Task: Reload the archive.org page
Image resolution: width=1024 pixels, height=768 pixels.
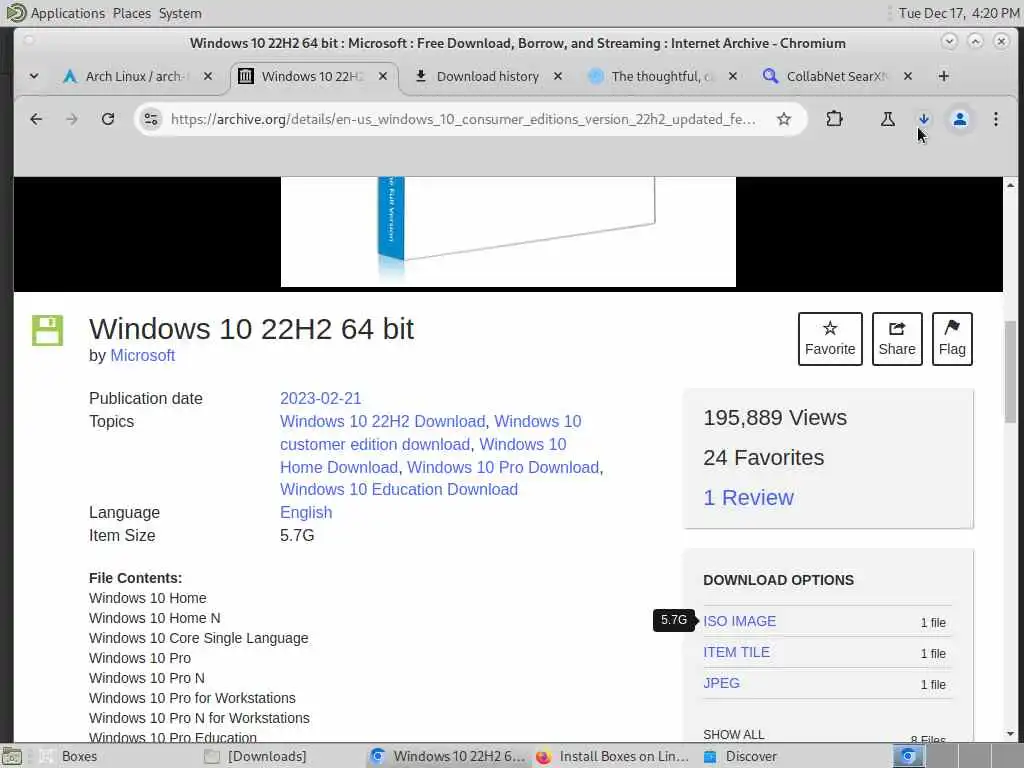Action: click(108, 119)
